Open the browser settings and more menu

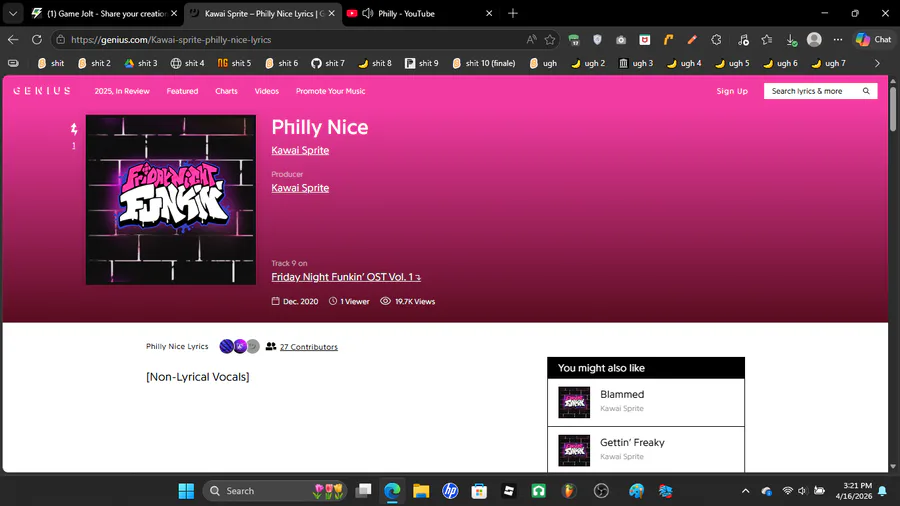pyautogui.click(x=838, y=40)
